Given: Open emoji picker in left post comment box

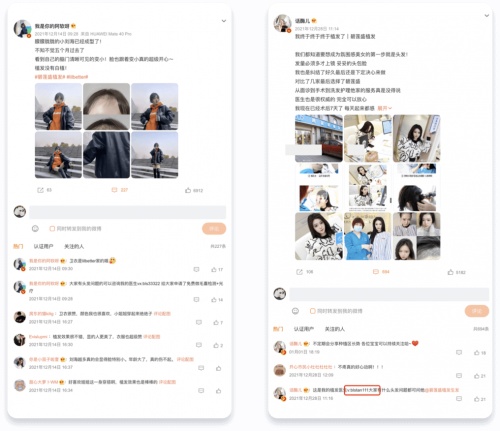Looking at the screenshot, I should (35, 229).
